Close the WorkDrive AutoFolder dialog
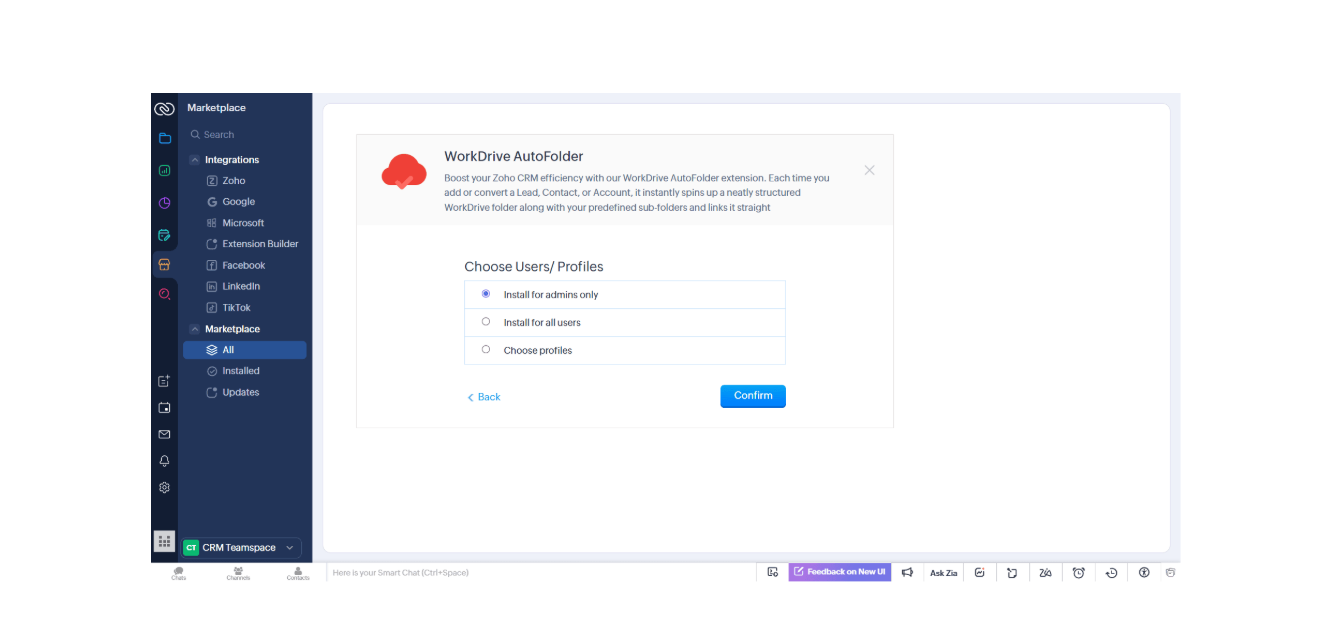The height and width of the screenshot is (636, 1319). 869,170
